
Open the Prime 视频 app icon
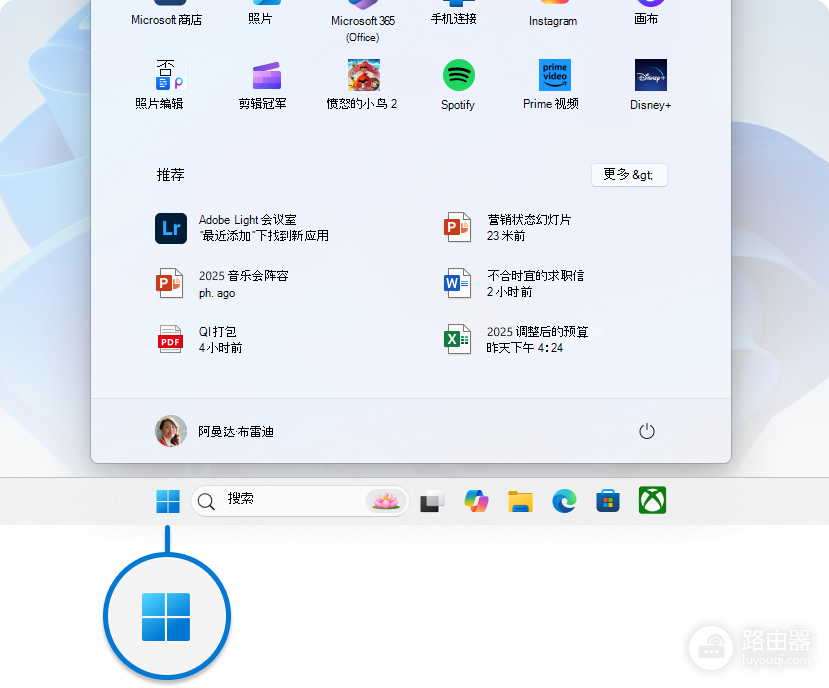(555, 75)
